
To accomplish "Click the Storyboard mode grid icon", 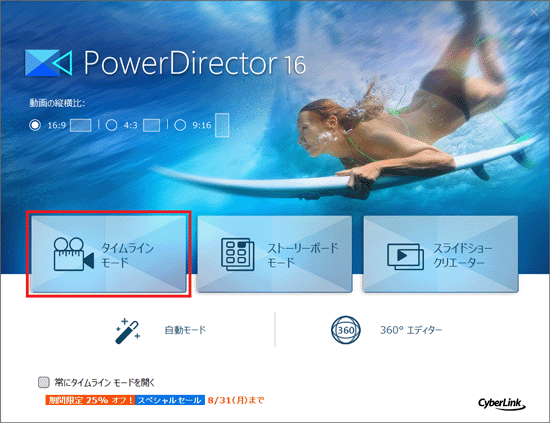I will tap(238, 254).
